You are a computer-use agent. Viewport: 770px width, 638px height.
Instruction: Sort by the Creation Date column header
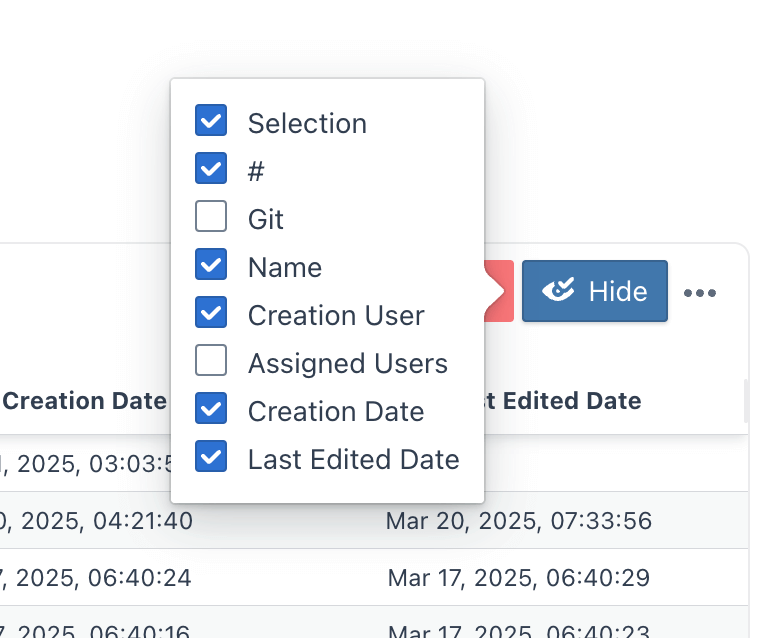85,401
